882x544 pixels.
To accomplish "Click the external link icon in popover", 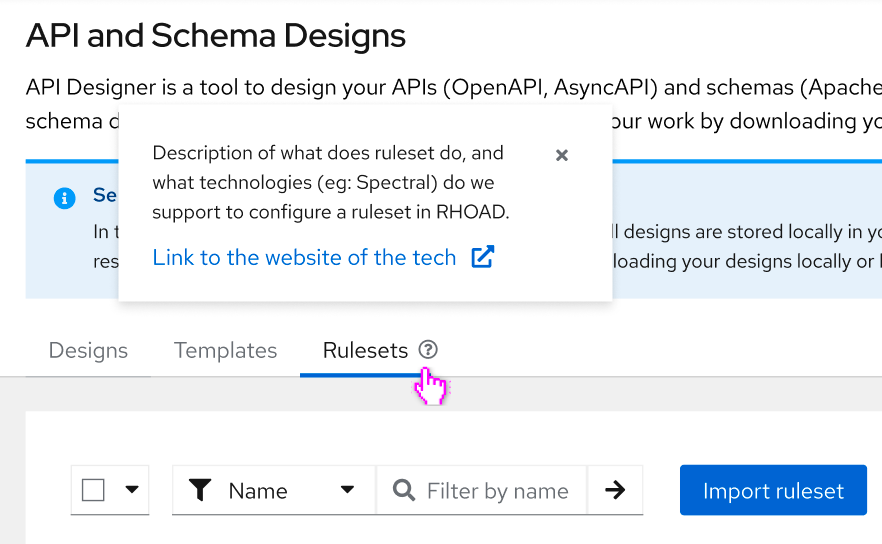I will pos(483,257).
